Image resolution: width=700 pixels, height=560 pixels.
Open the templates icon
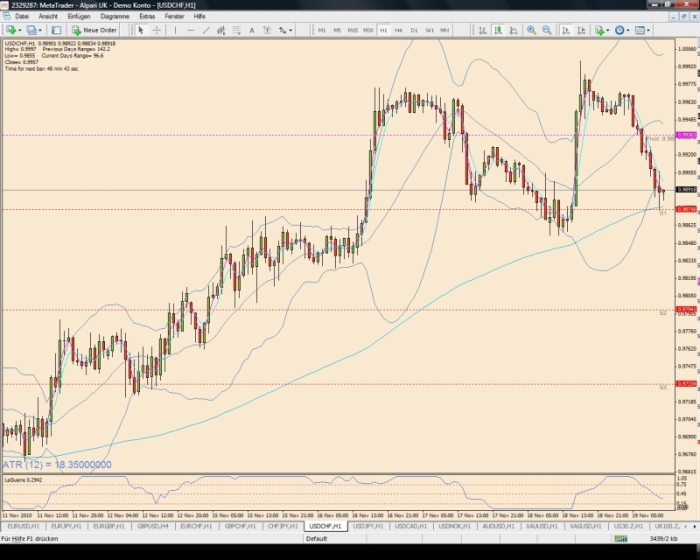point(640,30)
